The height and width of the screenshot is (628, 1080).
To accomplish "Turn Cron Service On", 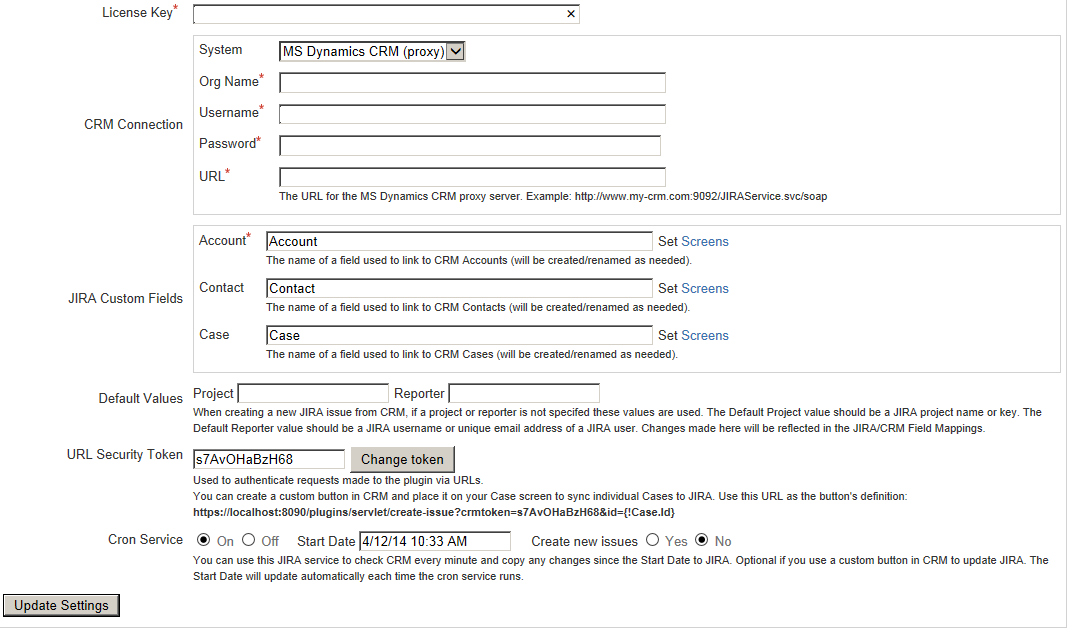I will [x=204, y=540].
